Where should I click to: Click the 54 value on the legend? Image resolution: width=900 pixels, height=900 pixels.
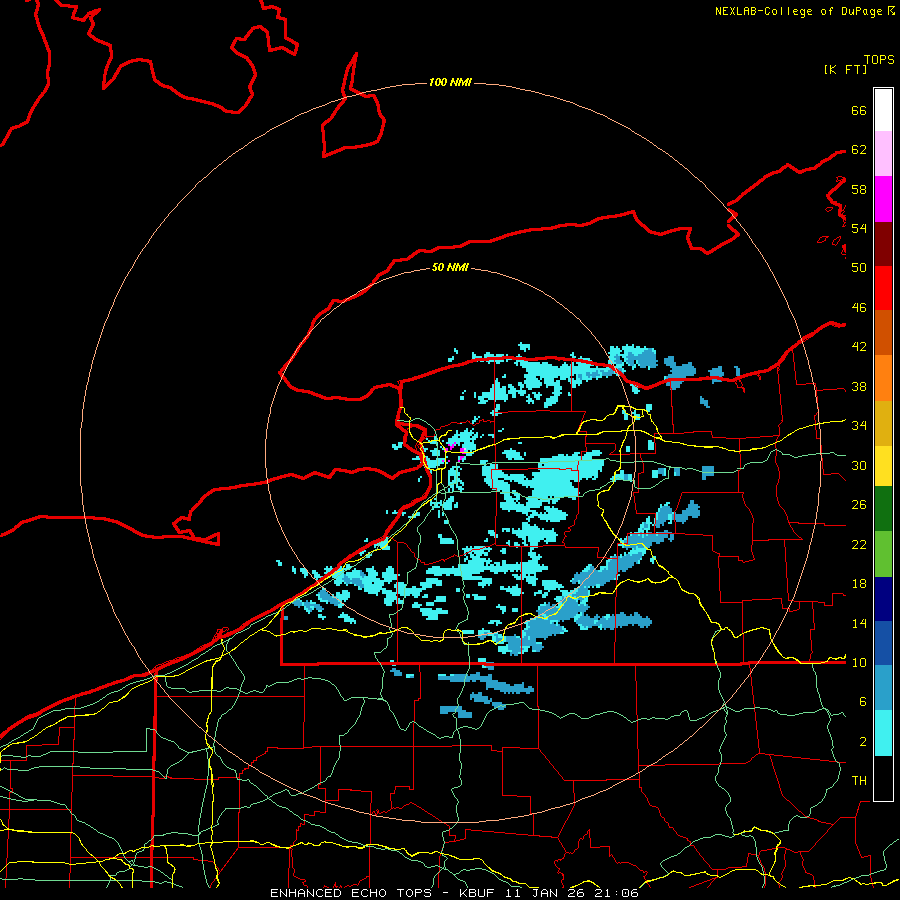(859, 228)
